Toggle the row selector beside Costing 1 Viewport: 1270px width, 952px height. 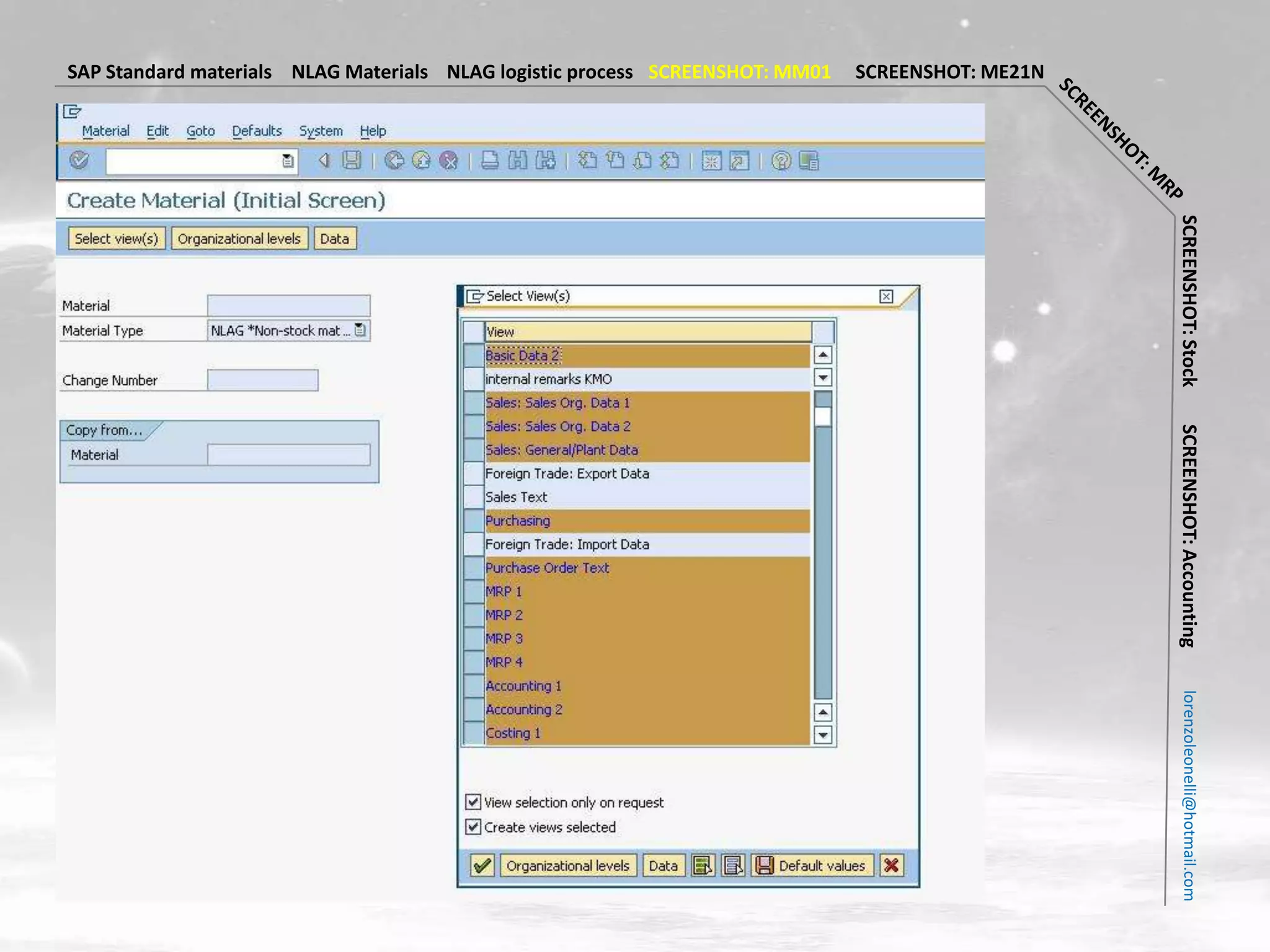click(x=474, y=733)
